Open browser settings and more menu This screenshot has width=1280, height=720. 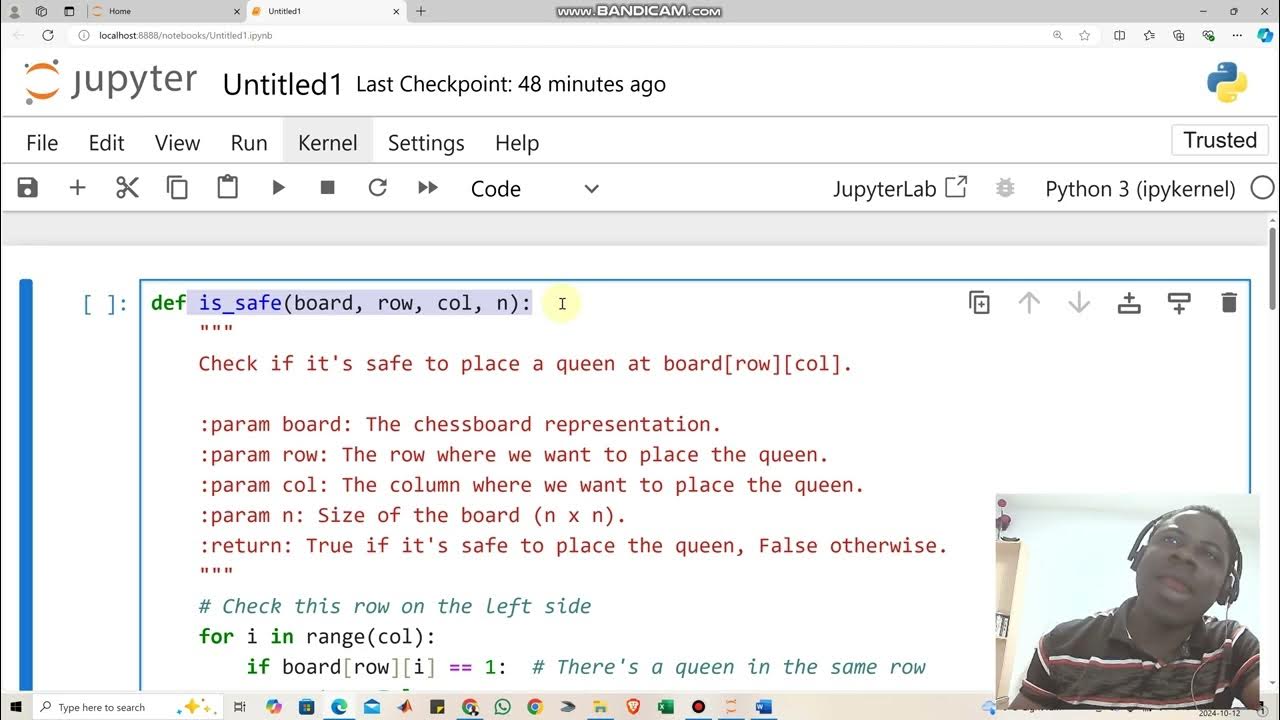pos(1237,35)
